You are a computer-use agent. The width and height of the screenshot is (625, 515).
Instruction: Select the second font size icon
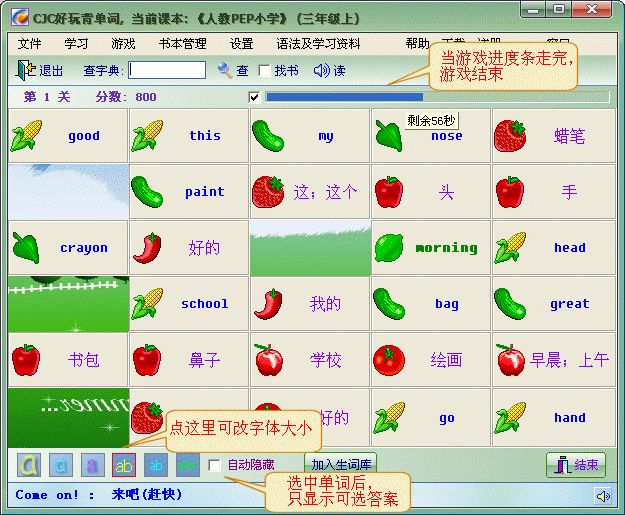tap(61, 465)
